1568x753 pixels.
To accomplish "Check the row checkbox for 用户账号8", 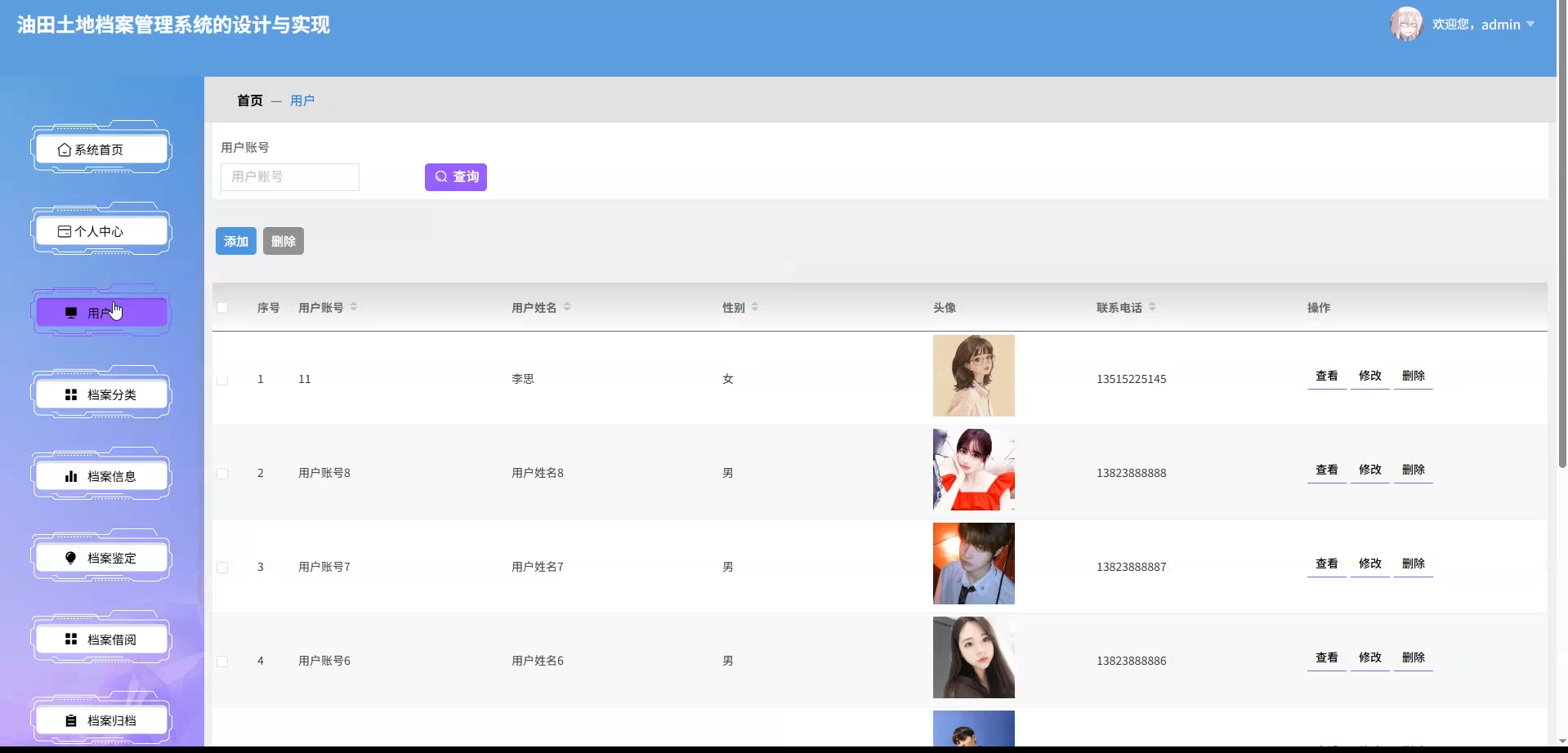I will pyautogui.click(x=222, y=474).
